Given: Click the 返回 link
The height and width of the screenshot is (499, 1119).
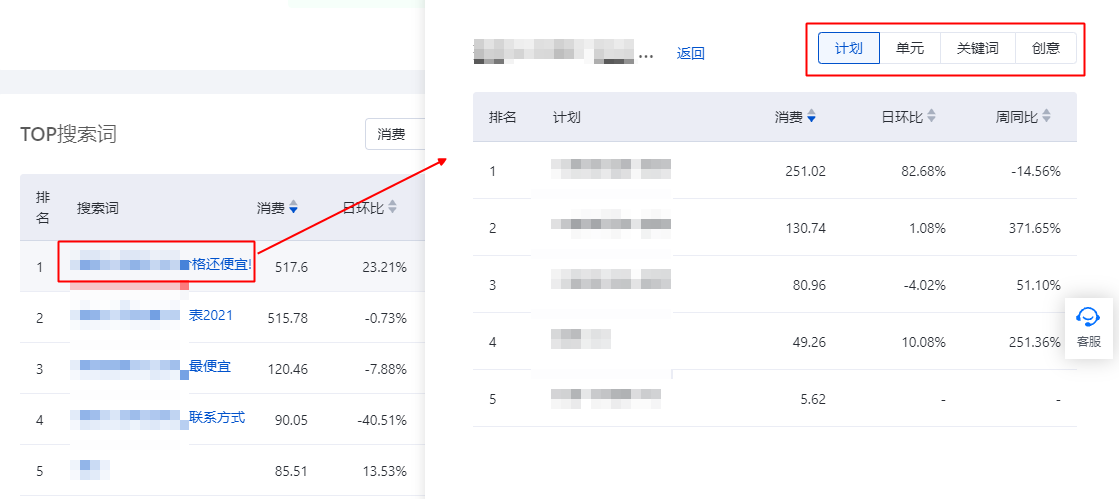Looking at the screenshot, I should tap(691, 54).
